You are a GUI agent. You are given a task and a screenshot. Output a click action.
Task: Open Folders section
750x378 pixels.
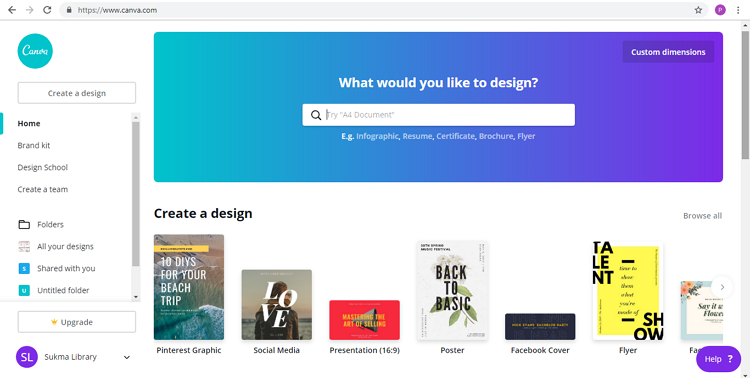click(50, 224)
